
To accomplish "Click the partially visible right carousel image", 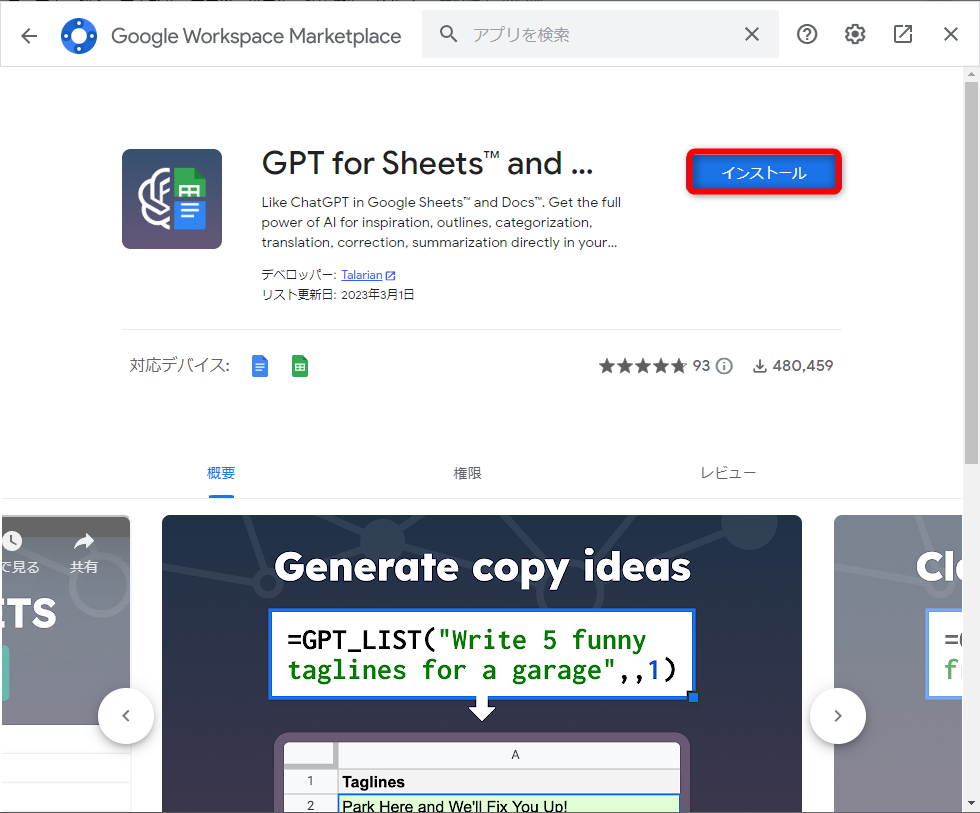I will [x=898, y=664].
